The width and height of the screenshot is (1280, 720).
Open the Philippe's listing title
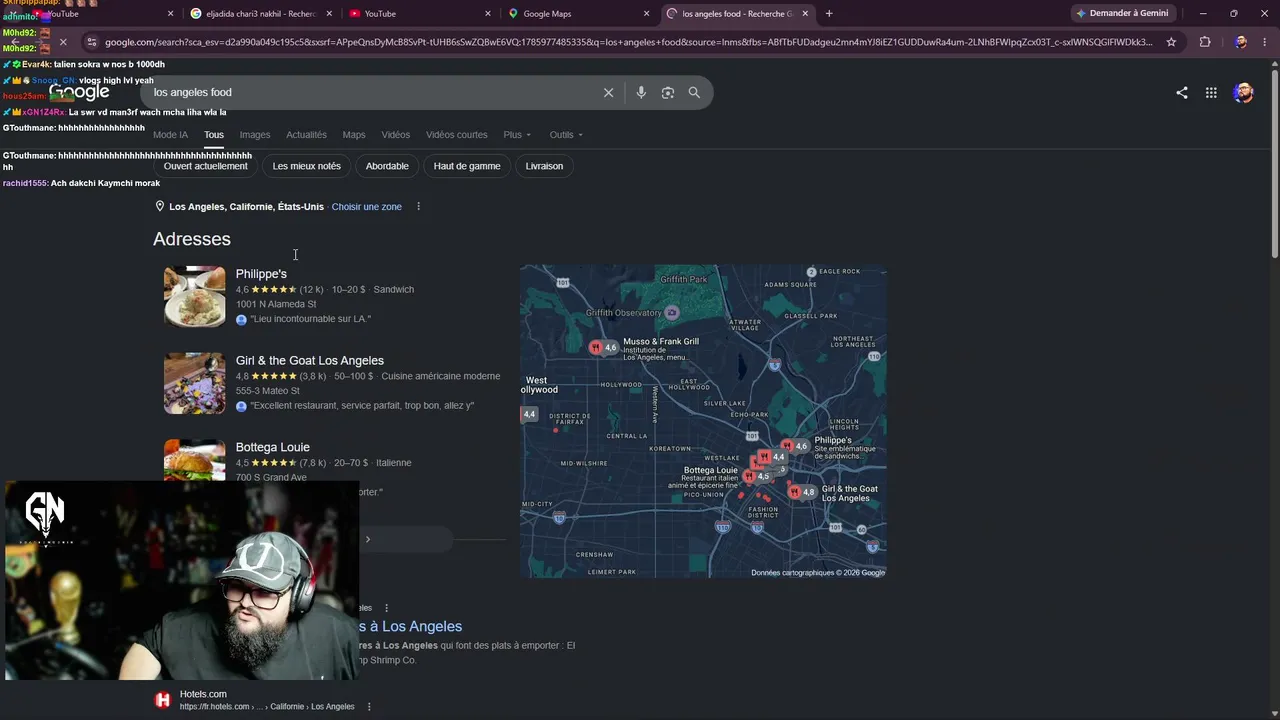261,274
